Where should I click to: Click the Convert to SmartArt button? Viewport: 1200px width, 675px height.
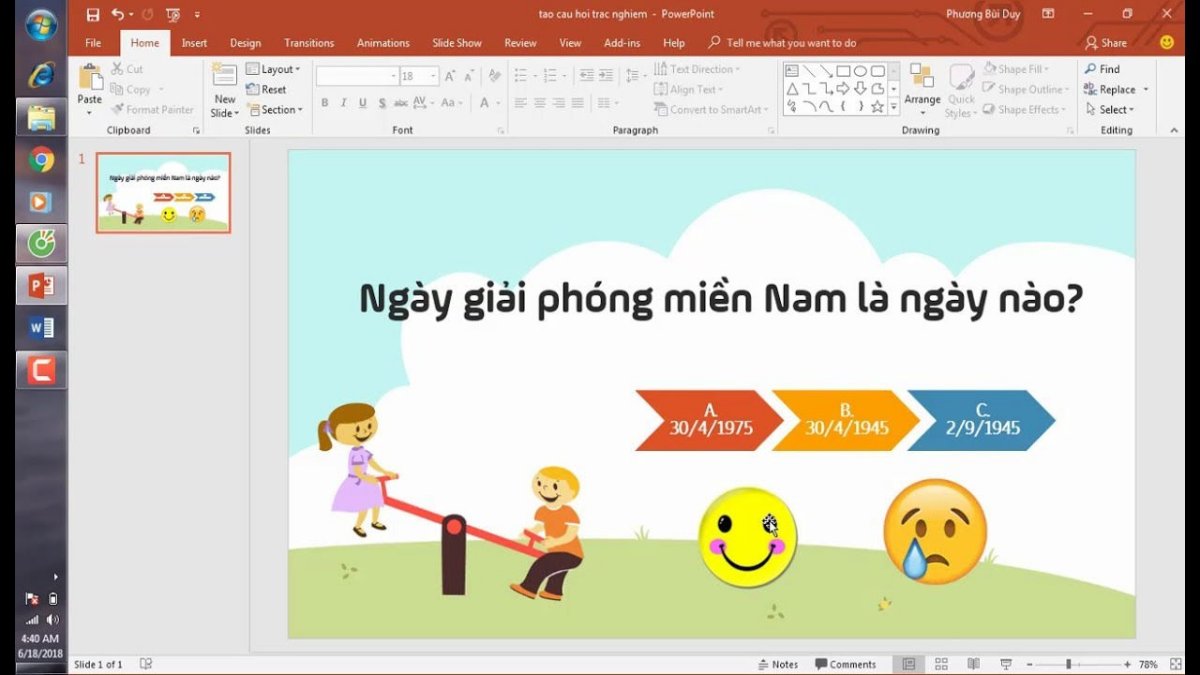[x=711, y=110]
